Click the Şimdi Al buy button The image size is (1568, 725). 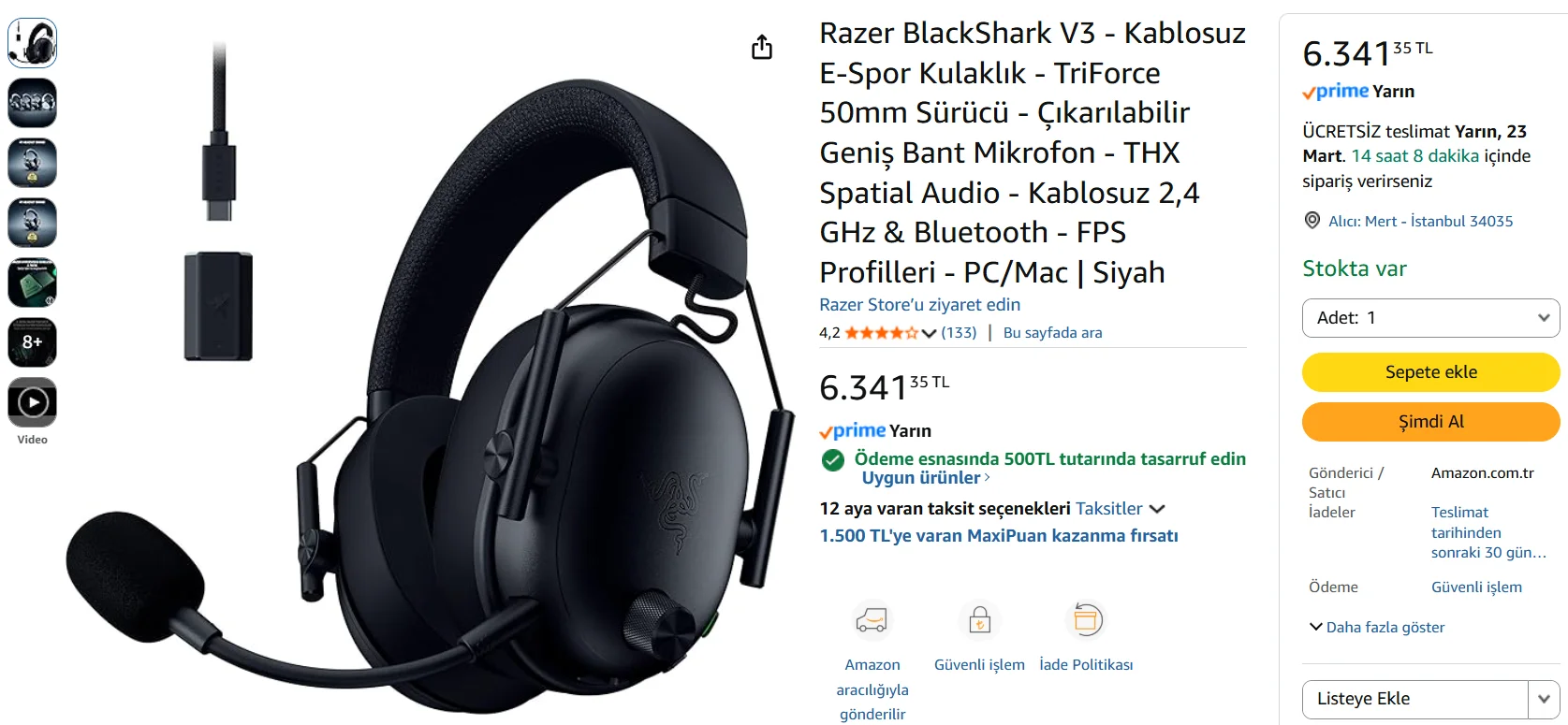1430,422
